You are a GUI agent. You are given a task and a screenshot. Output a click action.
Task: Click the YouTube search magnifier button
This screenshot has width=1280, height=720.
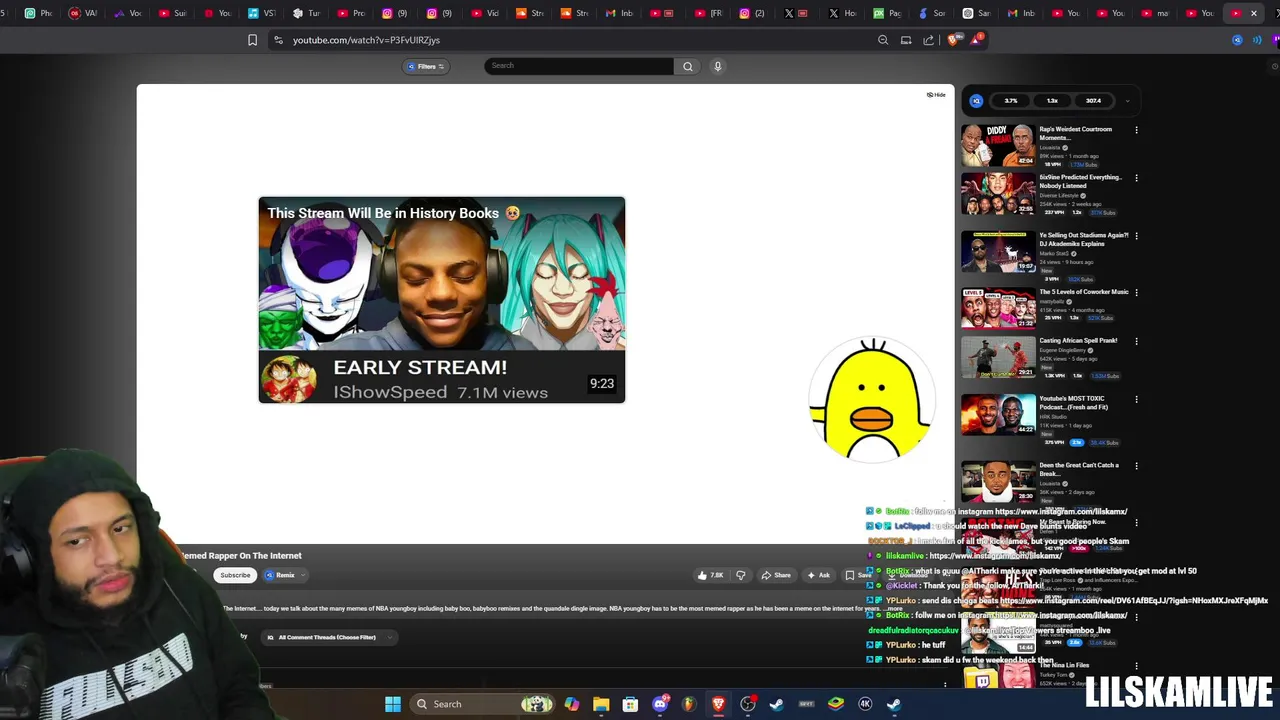[x=687, y=66]
